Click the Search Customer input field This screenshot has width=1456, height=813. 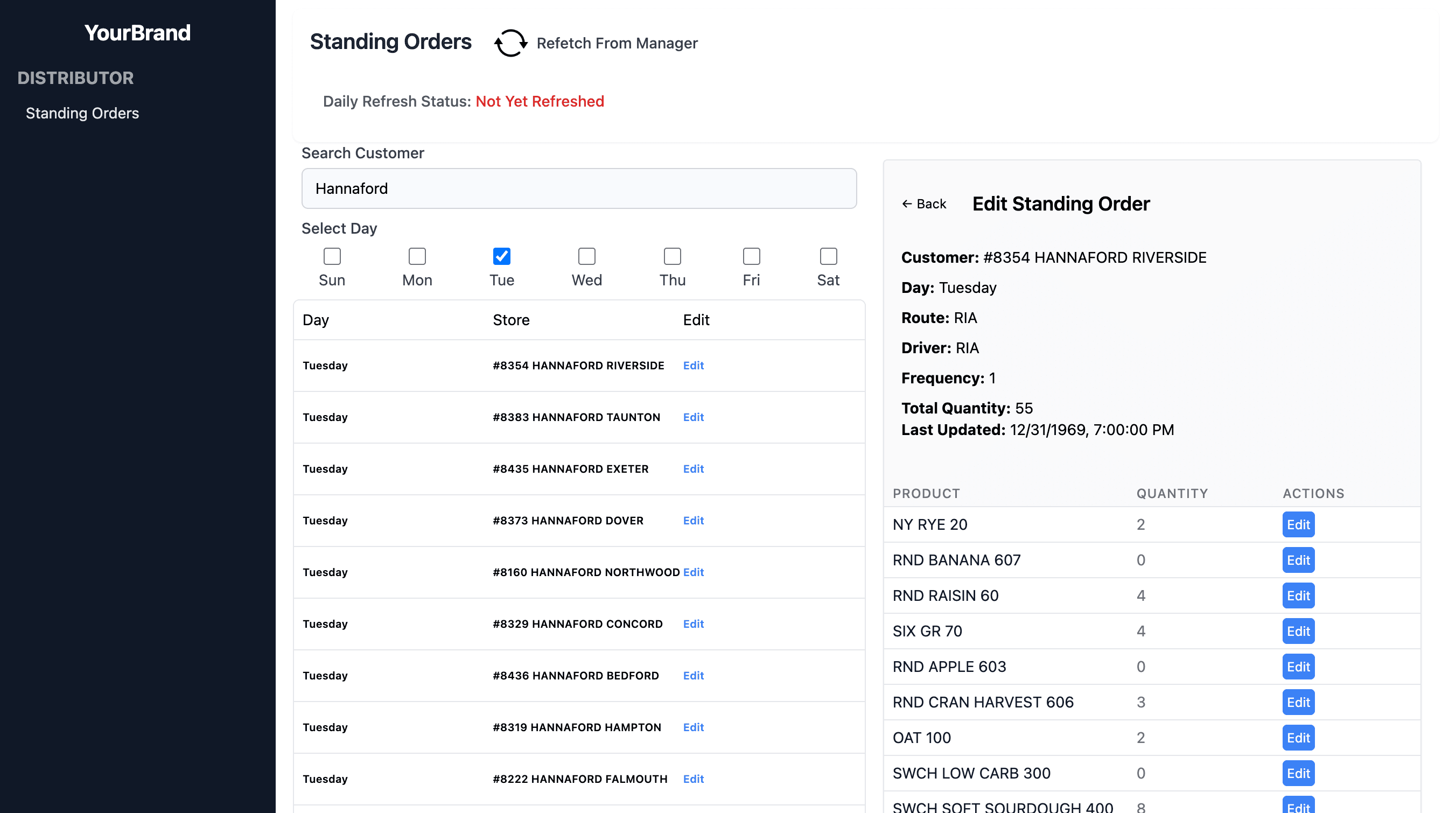pos(579,188)
